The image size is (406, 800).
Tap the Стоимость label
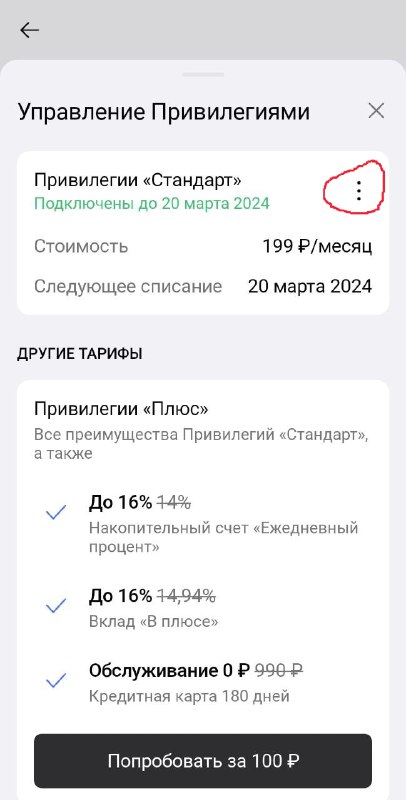[x=81, y=246]
